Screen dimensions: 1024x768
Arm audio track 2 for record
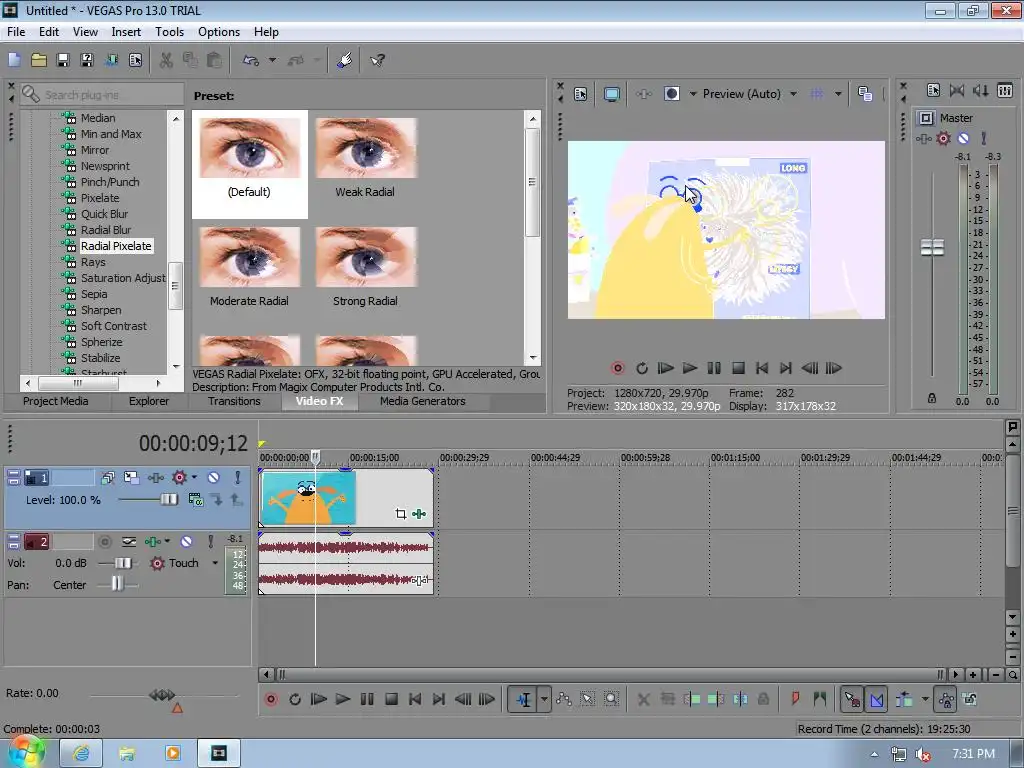click(x=104, y=542)
